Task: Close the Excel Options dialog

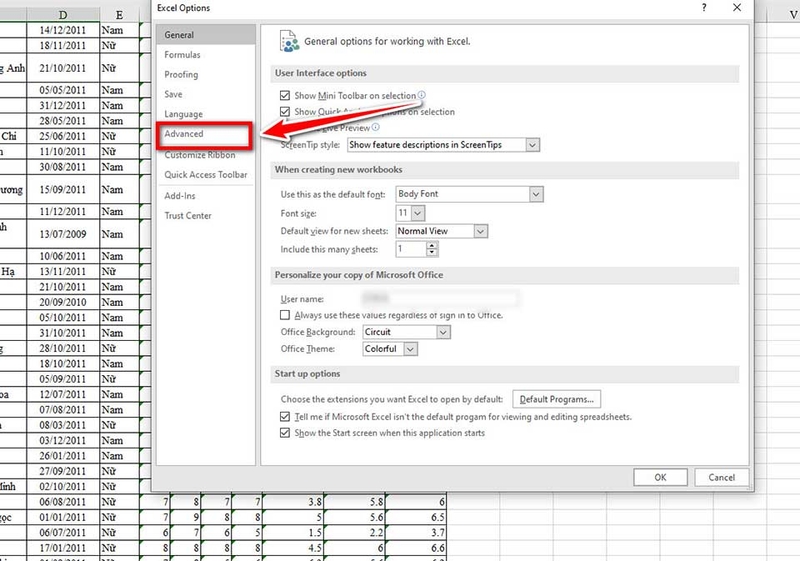Action: pos(737,8)
